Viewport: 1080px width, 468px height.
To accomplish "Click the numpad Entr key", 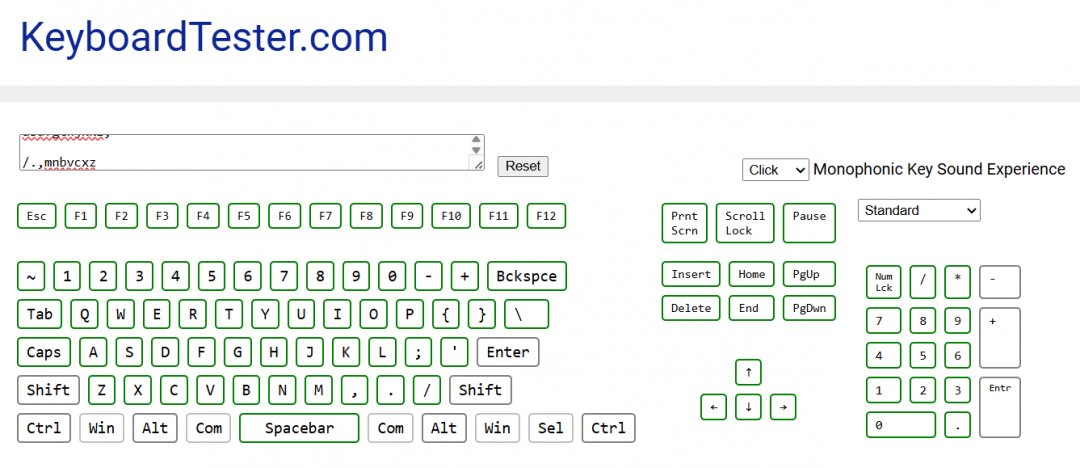I will click(x=999, y=407).
